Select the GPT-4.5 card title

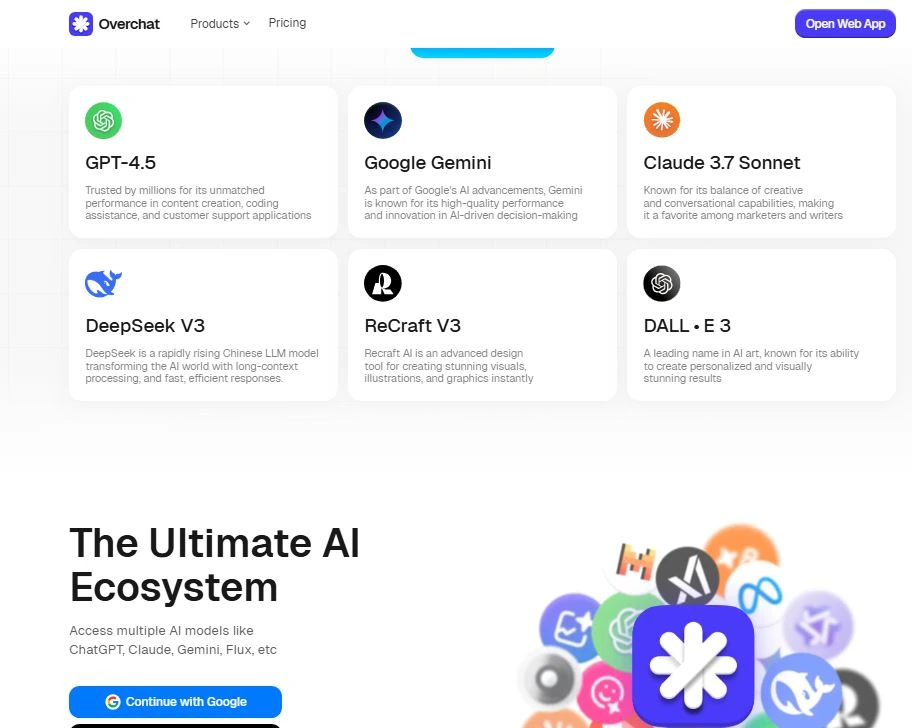(x=120, y=162)
